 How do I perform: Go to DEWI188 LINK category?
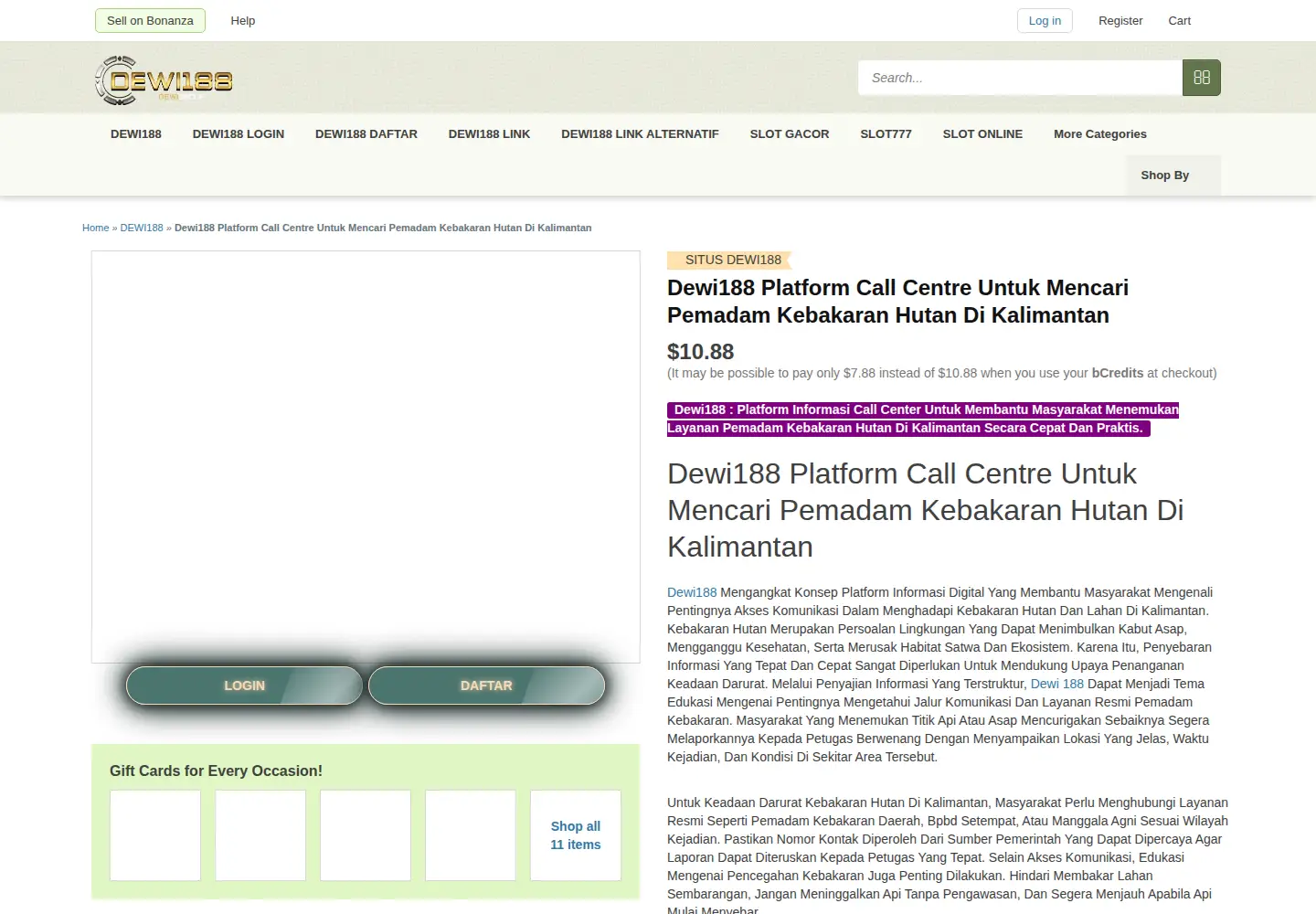click(489, 133)
